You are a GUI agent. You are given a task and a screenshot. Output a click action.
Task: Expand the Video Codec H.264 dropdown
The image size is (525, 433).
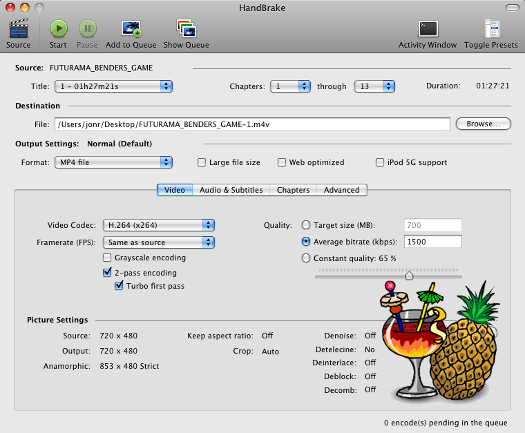point(159,225)
